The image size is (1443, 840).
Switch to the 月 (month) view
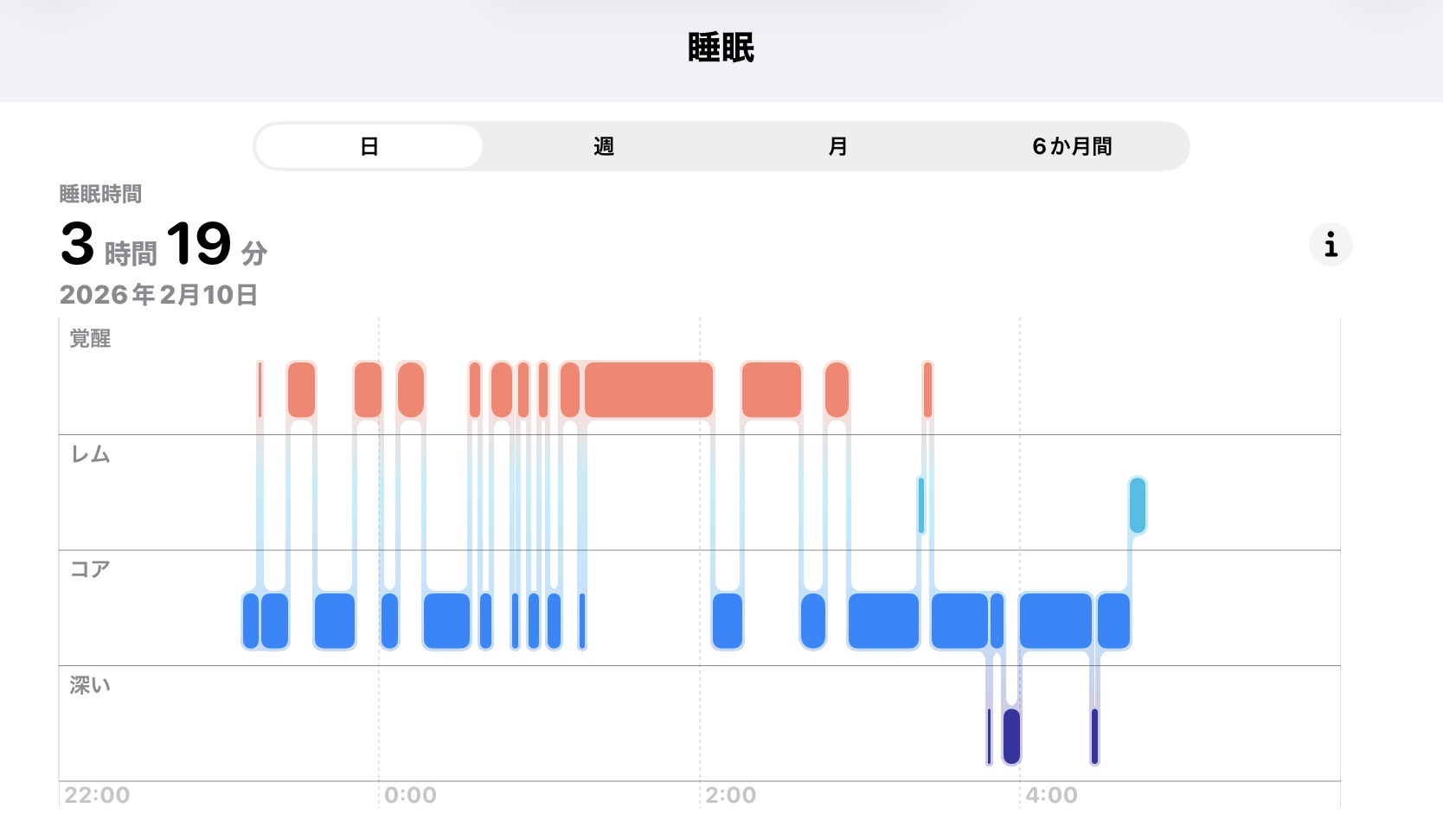[837, 146]
